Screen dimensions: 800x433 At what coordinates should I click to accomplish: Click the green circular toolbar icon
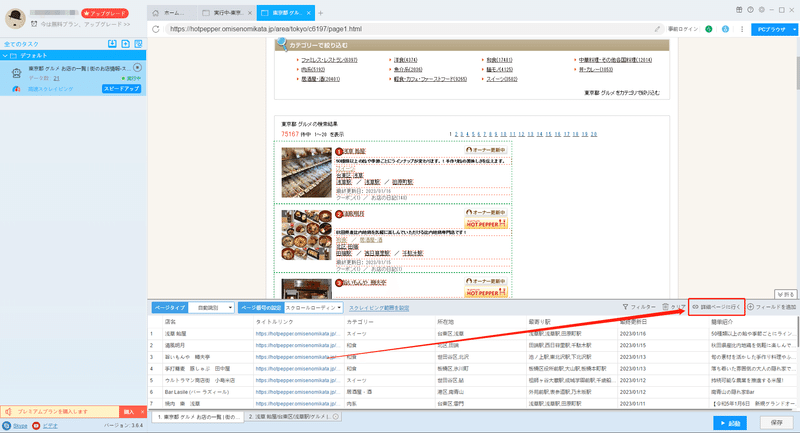pos(709,29)
